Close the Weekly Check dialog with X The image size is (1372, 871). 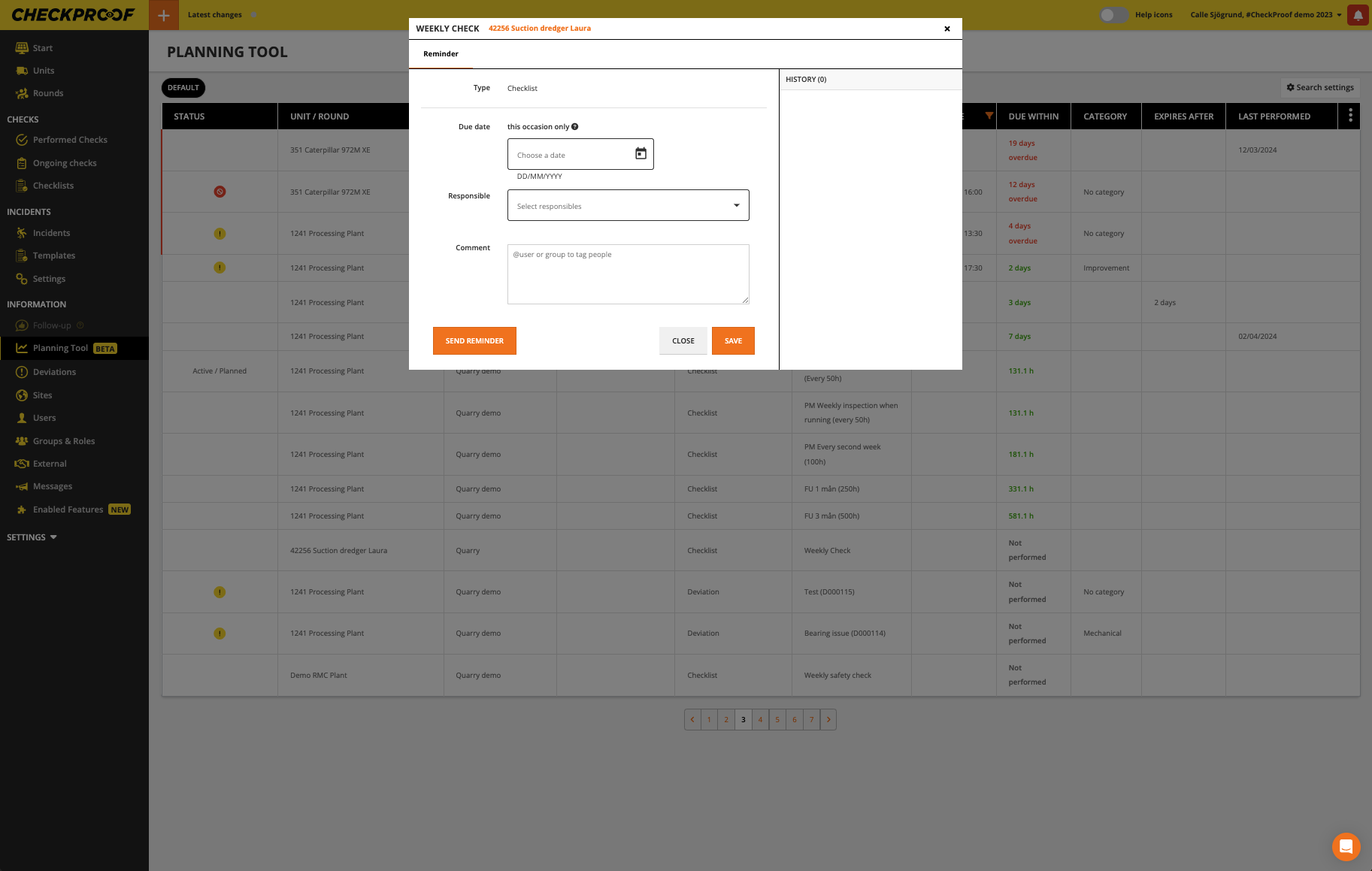[x=947, y=29]
